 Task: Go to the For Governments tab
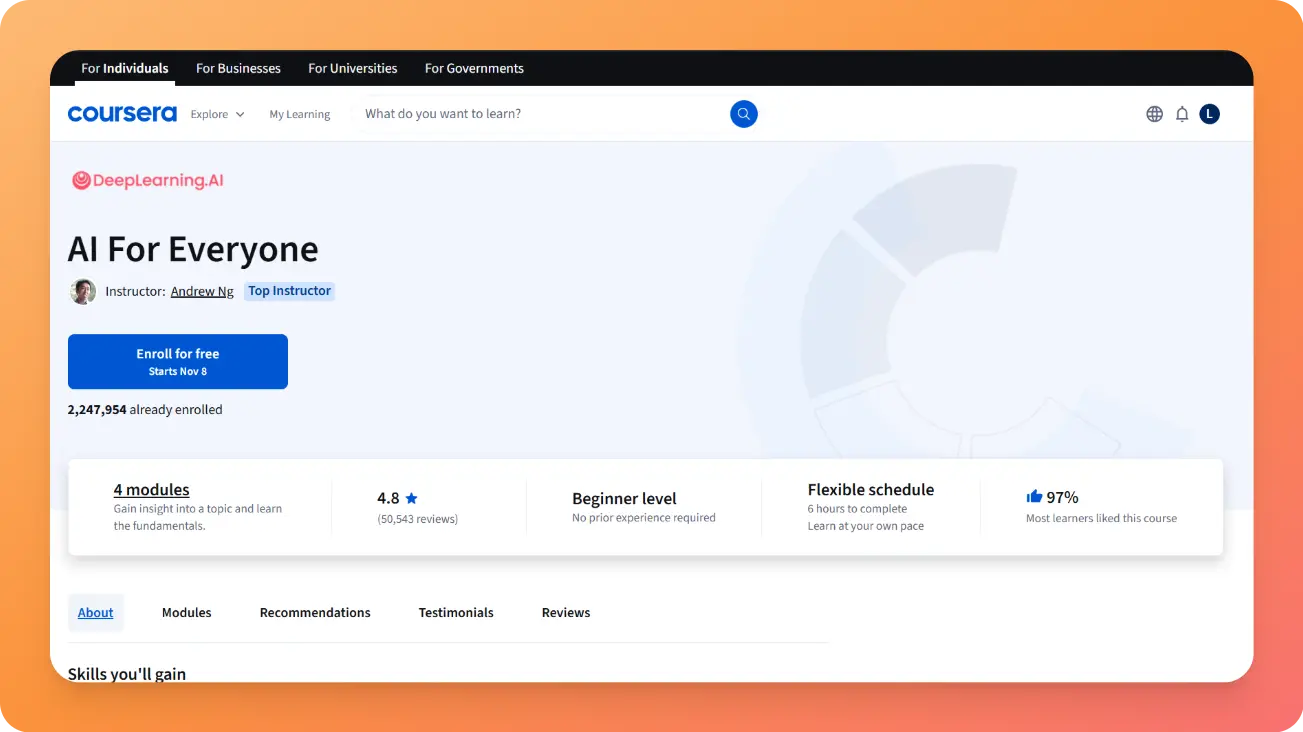pyautogui.click(x=474, y=68)
